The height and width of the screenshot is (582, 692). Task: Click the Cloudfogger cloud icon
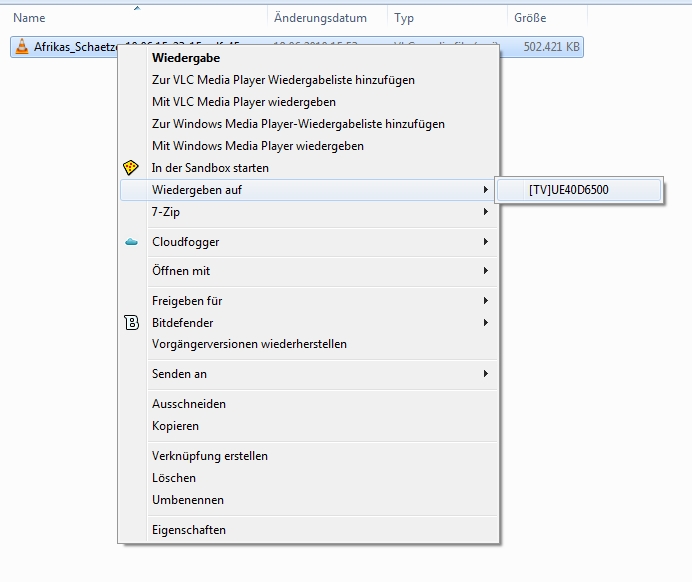tap(132, 242)
